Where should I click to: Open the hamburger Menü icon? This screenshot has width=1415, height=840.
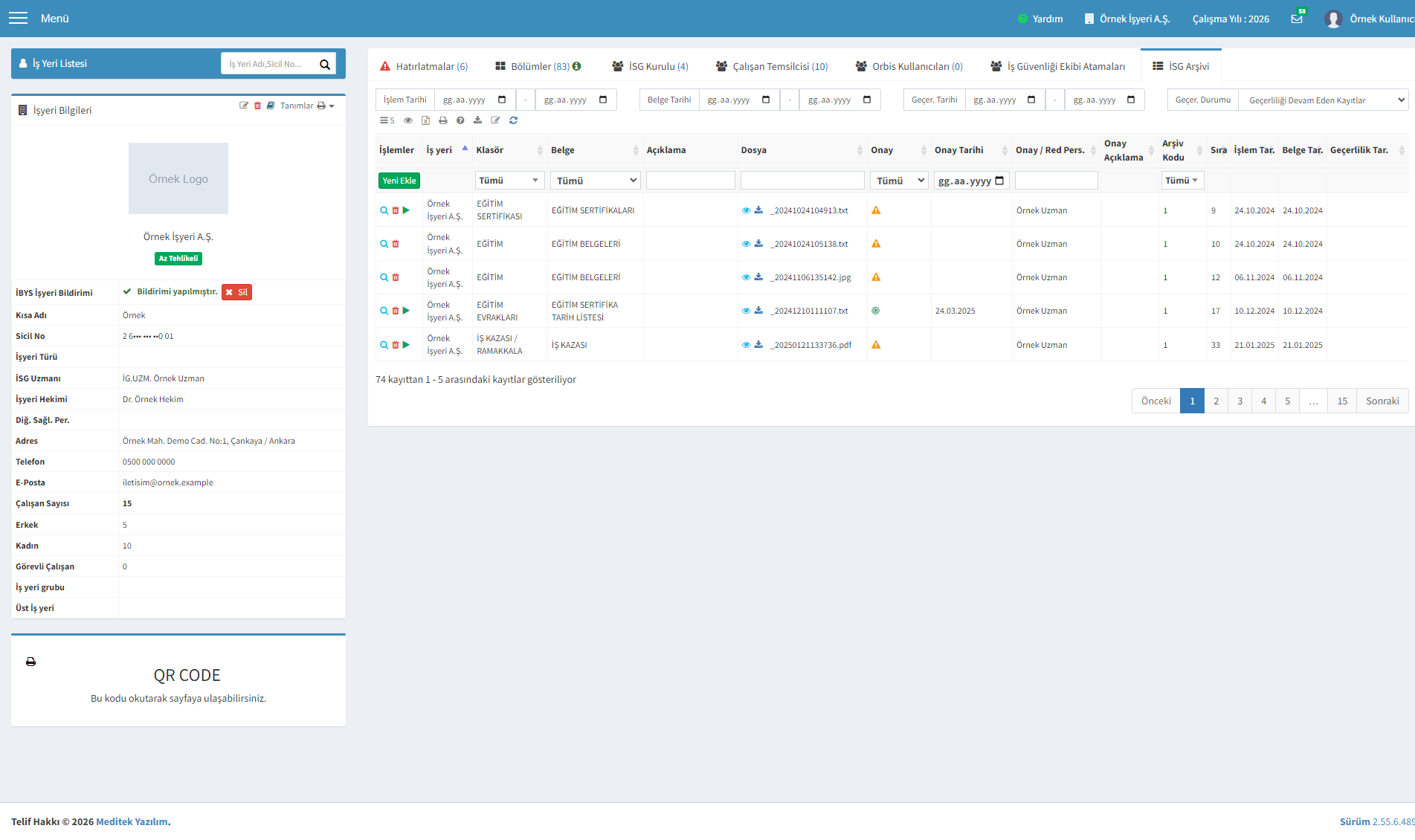click(x=18, y=18)
